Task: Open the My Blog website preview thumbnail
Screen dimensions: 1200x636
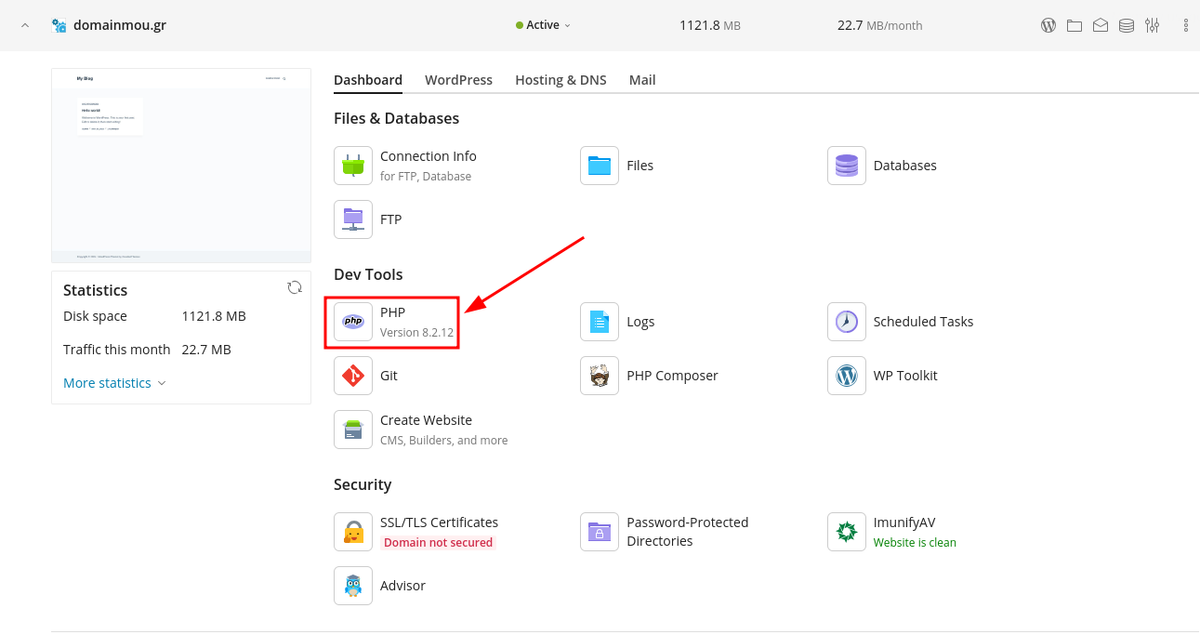Action: tap(181, 165)
